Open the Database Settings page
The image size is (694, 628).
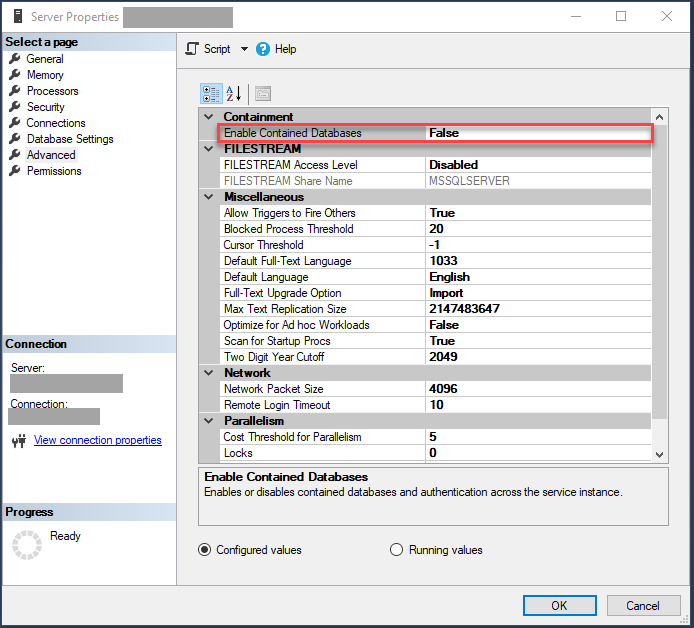70,139
